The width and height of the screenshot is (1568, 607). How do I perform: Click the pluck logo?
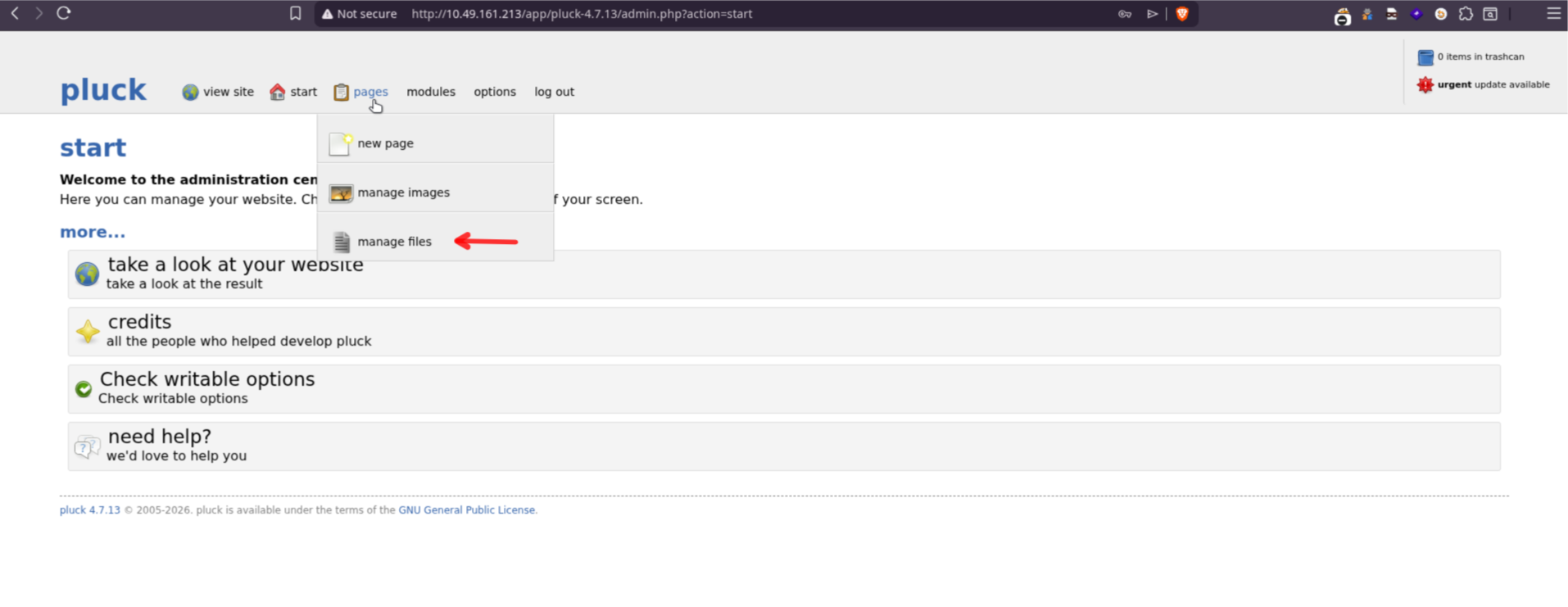tap(103, 89)
